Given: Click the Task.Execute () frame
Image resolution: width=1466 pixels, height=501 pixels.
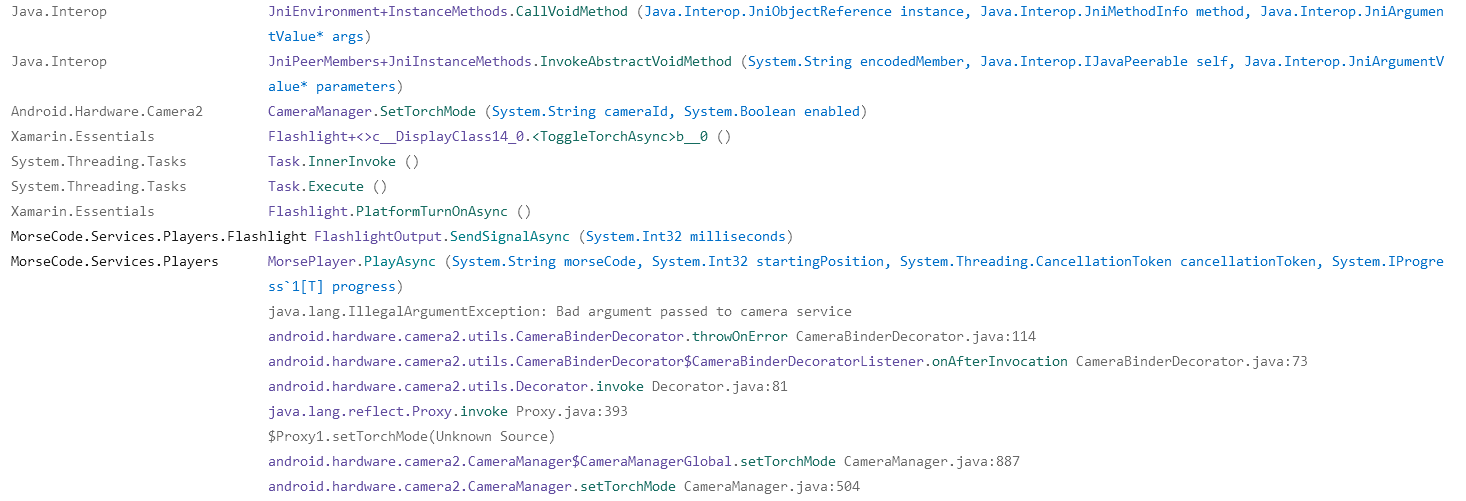Looking at the screenshot, I should coord(327,186).
